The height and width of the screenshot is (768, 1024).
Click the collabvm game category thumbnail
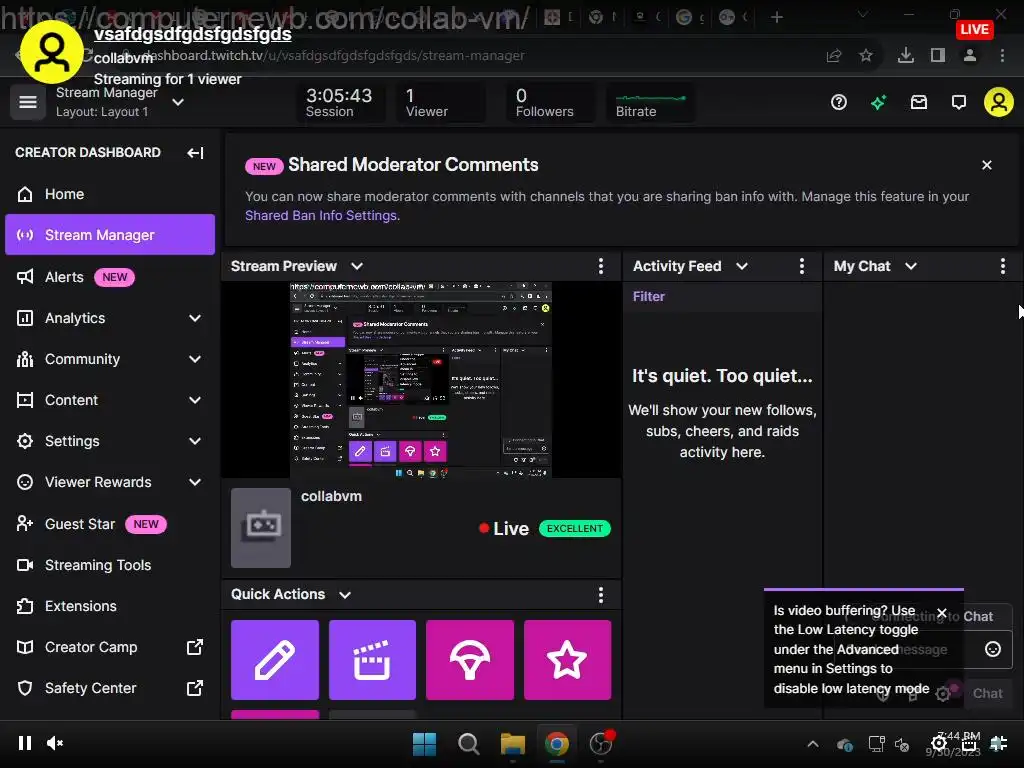[x=261, y=528]
